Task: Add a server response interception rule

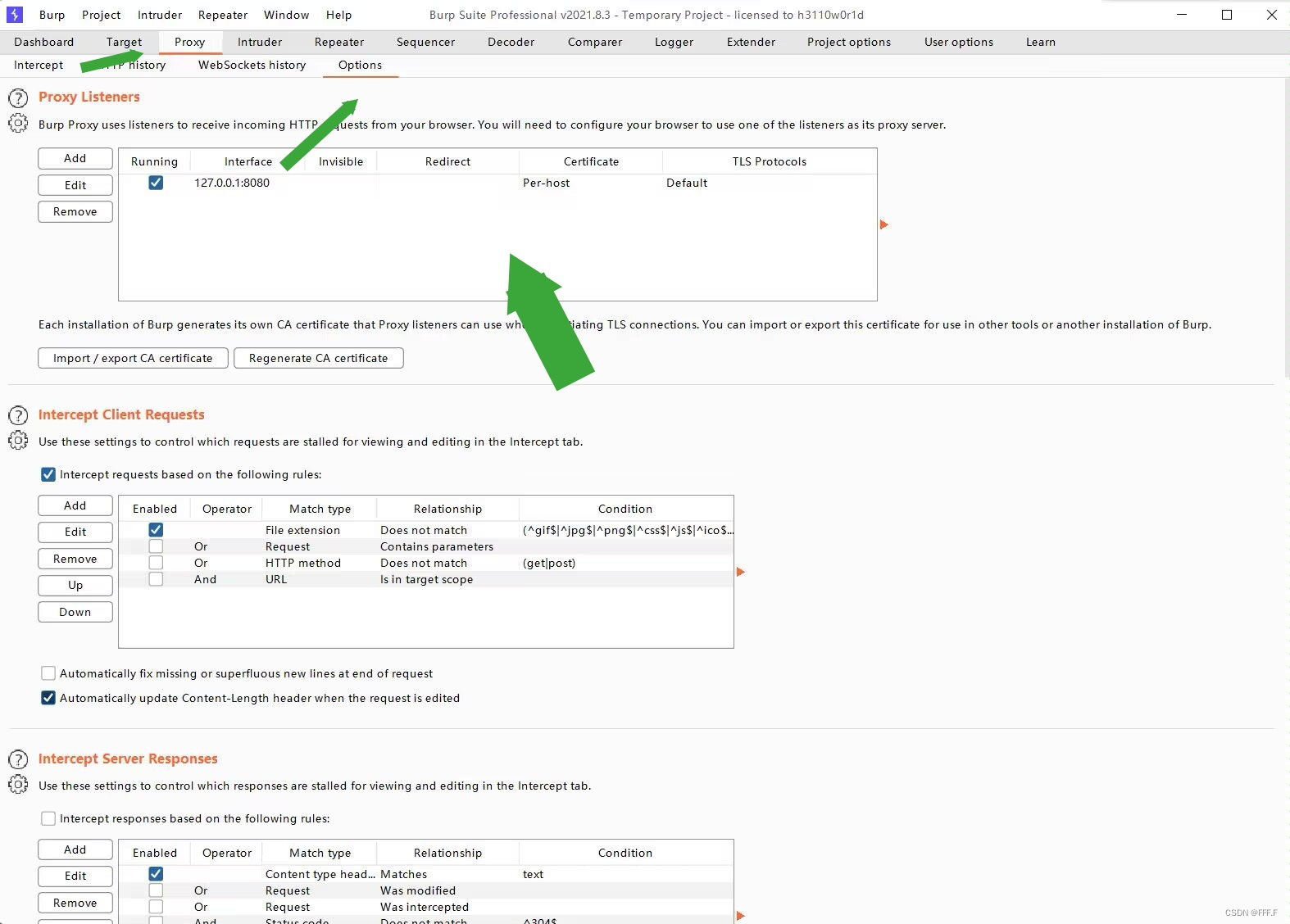Action: pos(75,849)
